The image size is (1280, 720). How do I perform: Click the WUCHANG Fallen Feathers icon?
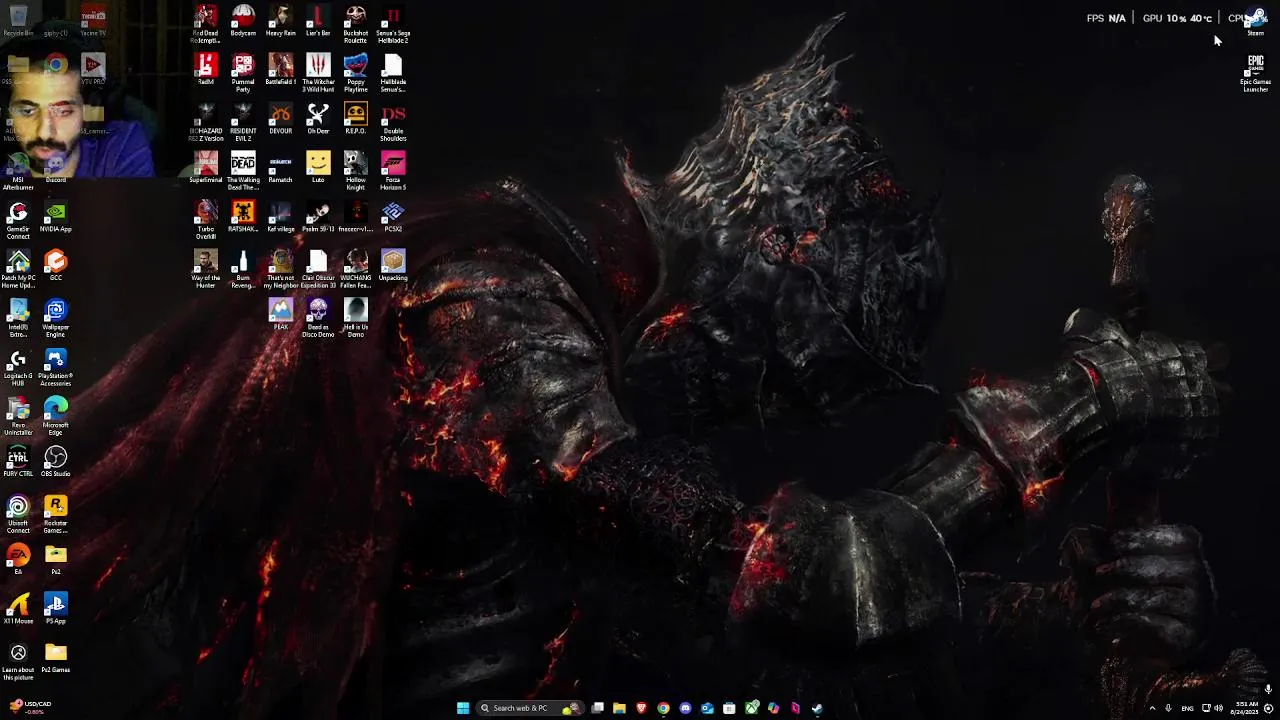(x=355, y=269)
